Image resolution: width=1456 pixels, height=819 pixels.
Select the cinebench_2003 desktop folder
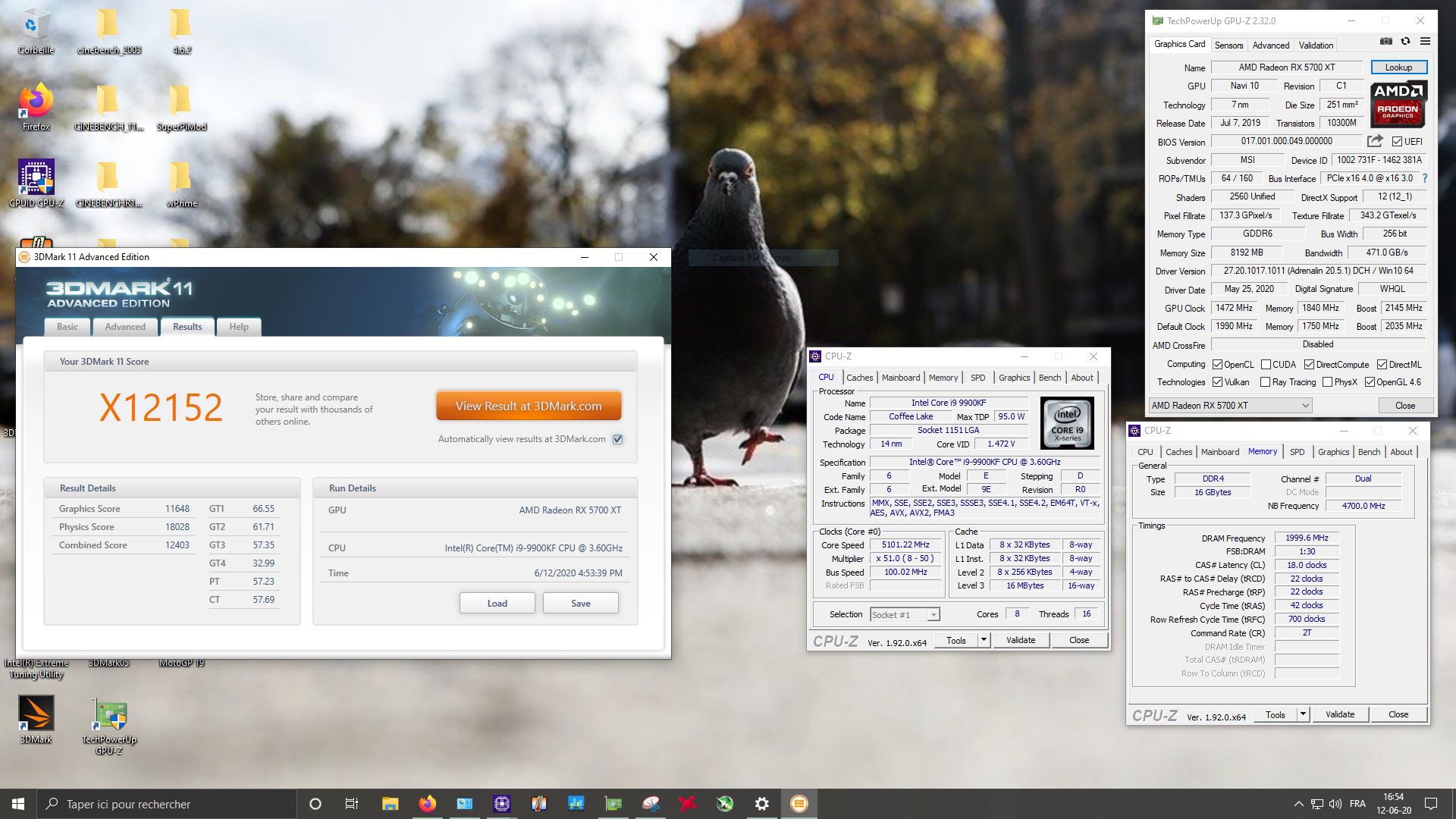pyautogui.click(x=109, y=33)
